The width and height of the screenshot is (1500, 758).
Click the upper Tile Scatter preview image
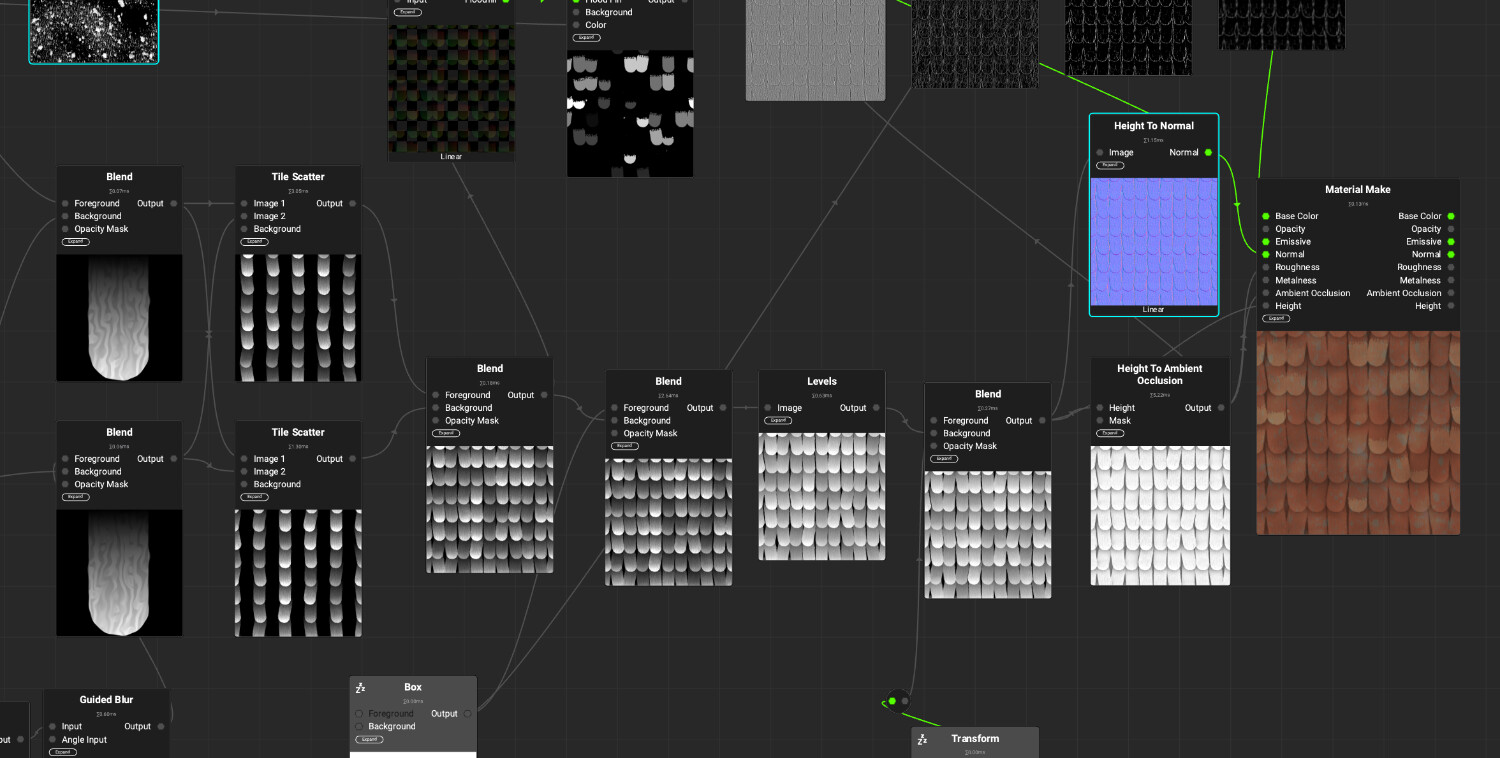click(x=298, y=318)
